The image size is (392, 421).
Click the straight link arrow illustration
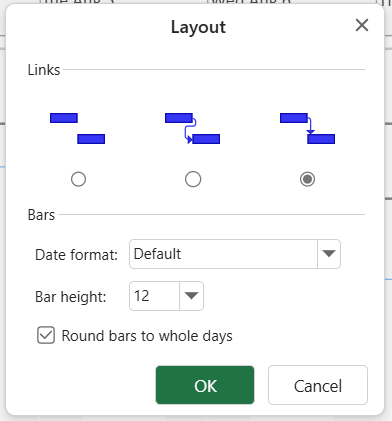[x=307, y=128]
